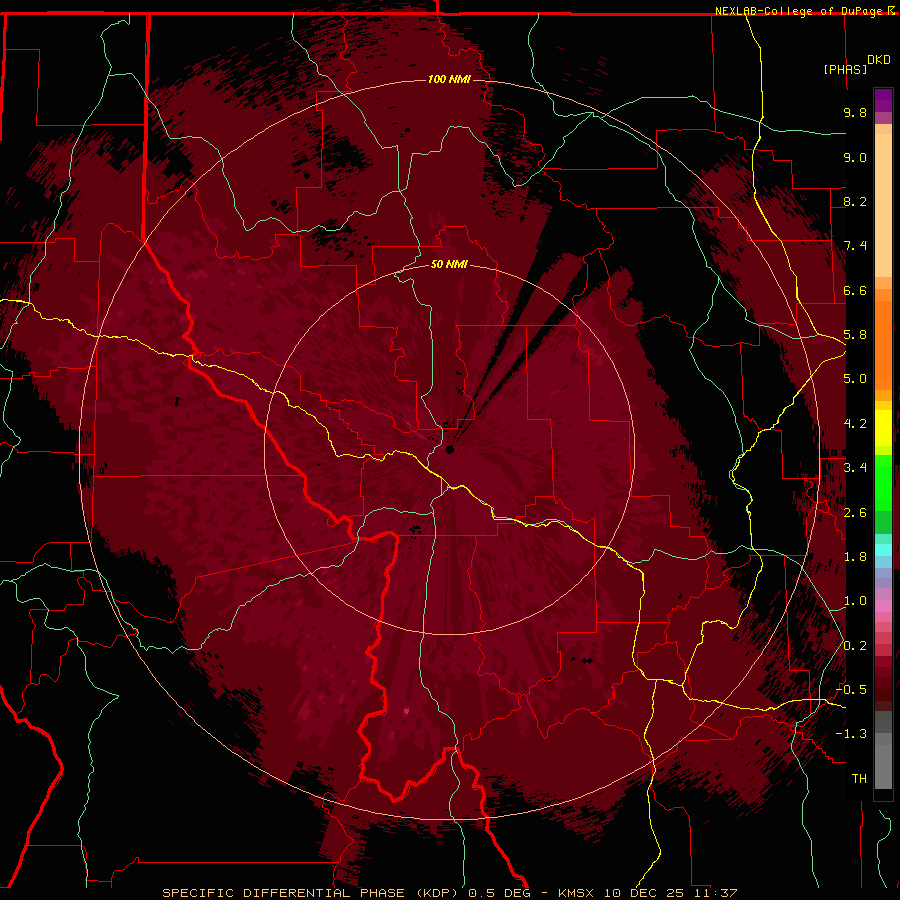Click the purple segment atop the color bar
Viewport: 900px width, 900px height.
click(883, 100)
